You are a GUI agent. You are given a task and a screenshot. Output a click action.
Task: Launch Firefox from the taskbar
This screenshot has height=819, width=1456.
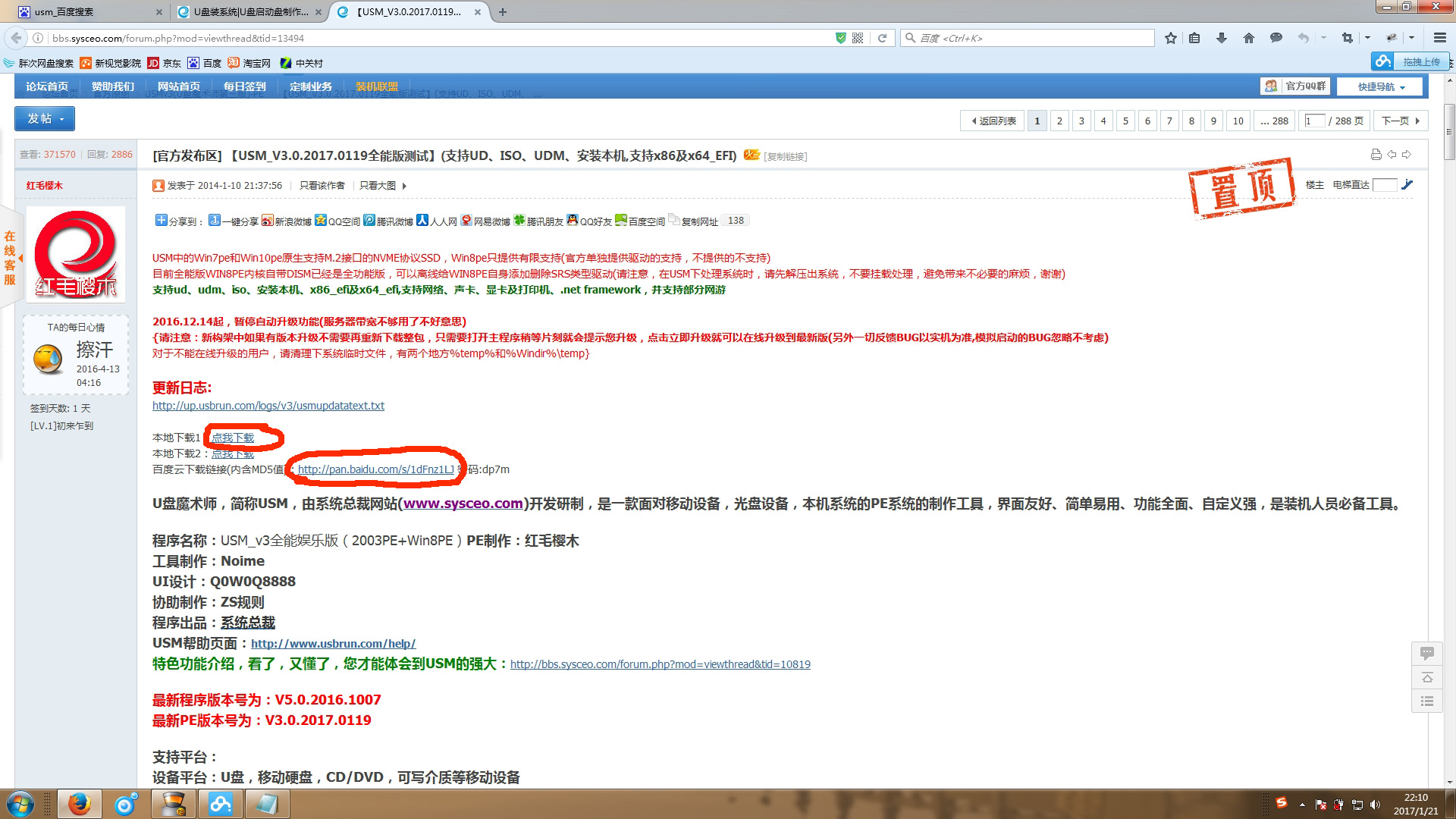click(x=80, y=803)
